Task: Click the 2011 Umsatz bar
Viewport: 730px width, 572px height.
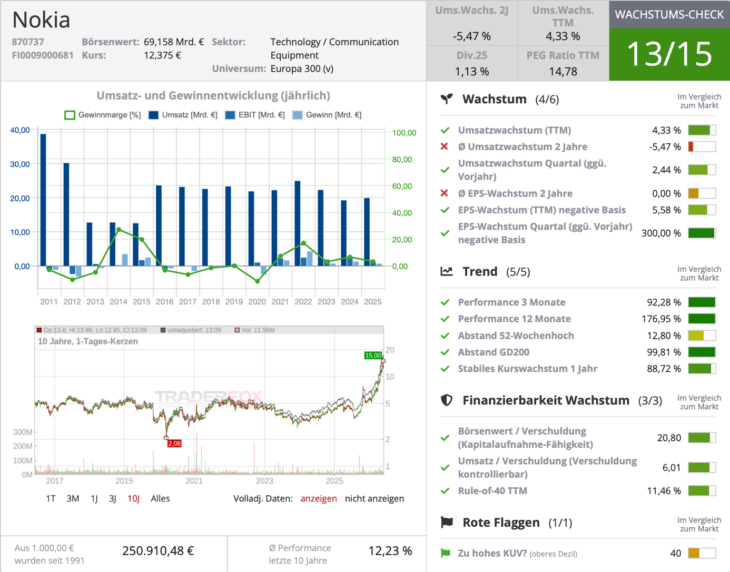Action: [x=43, y=200]
